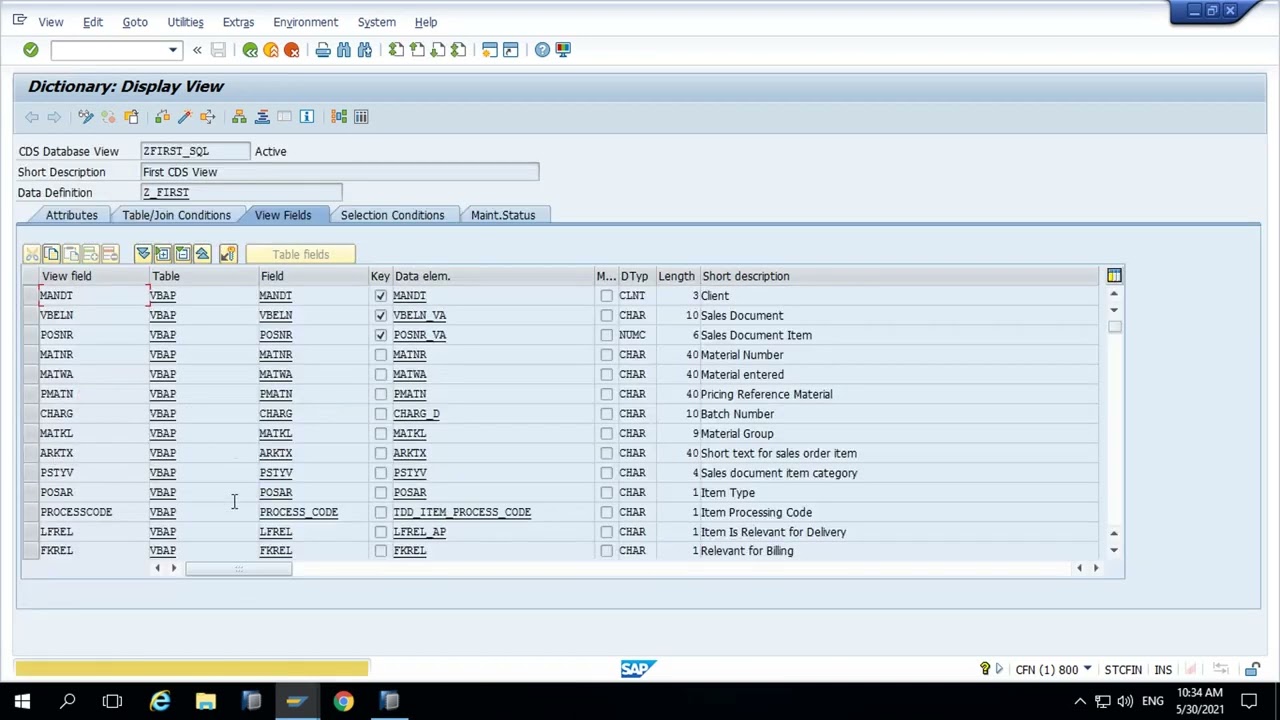The height and width of the screenshot is (720, 1280).
Task: Open the command field dropdown arrow
Action: click(172, 50)
